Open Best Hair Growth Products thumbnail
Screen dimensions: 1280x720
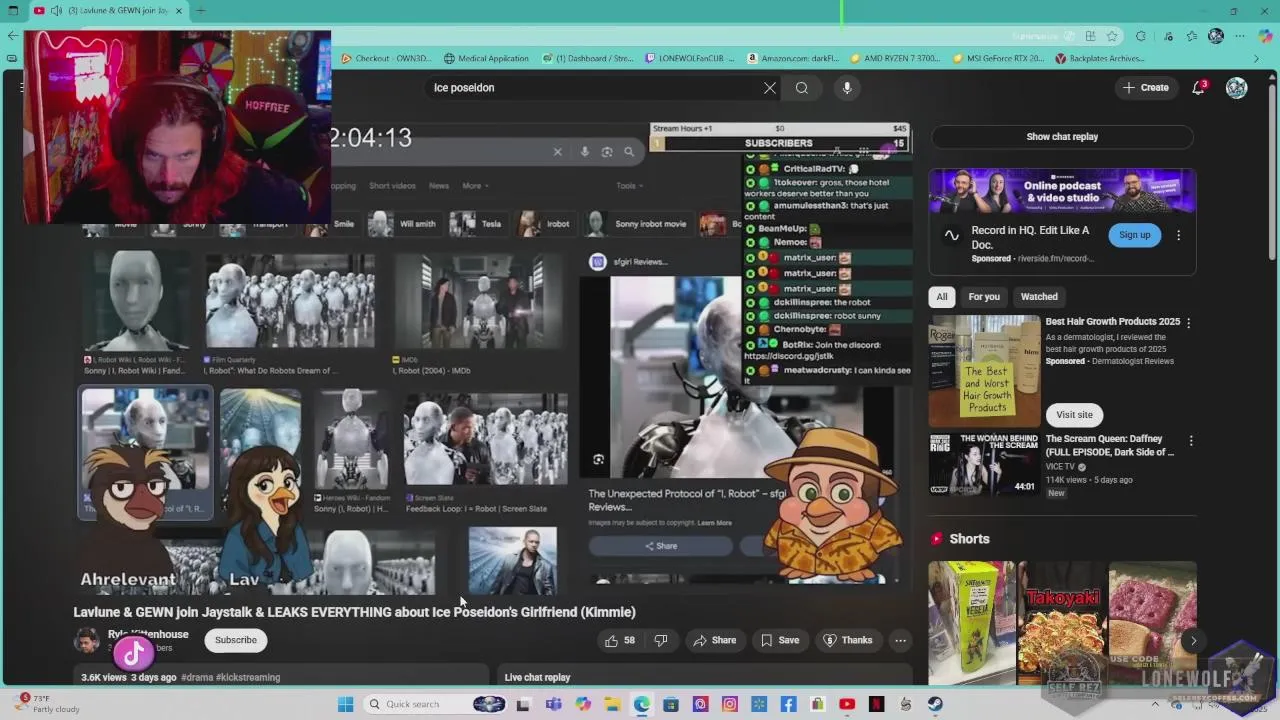click(x=985, y=372)
